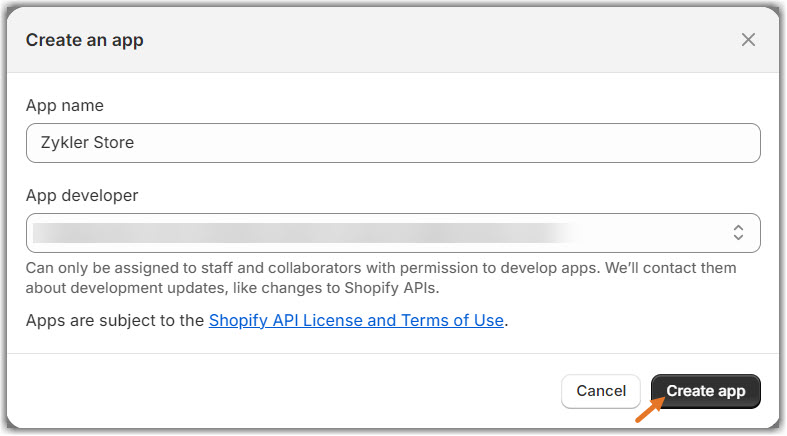Screen dimensions: 787x436
Task: Click the "Shopify APIs" help text line
Action: [233, 288]
